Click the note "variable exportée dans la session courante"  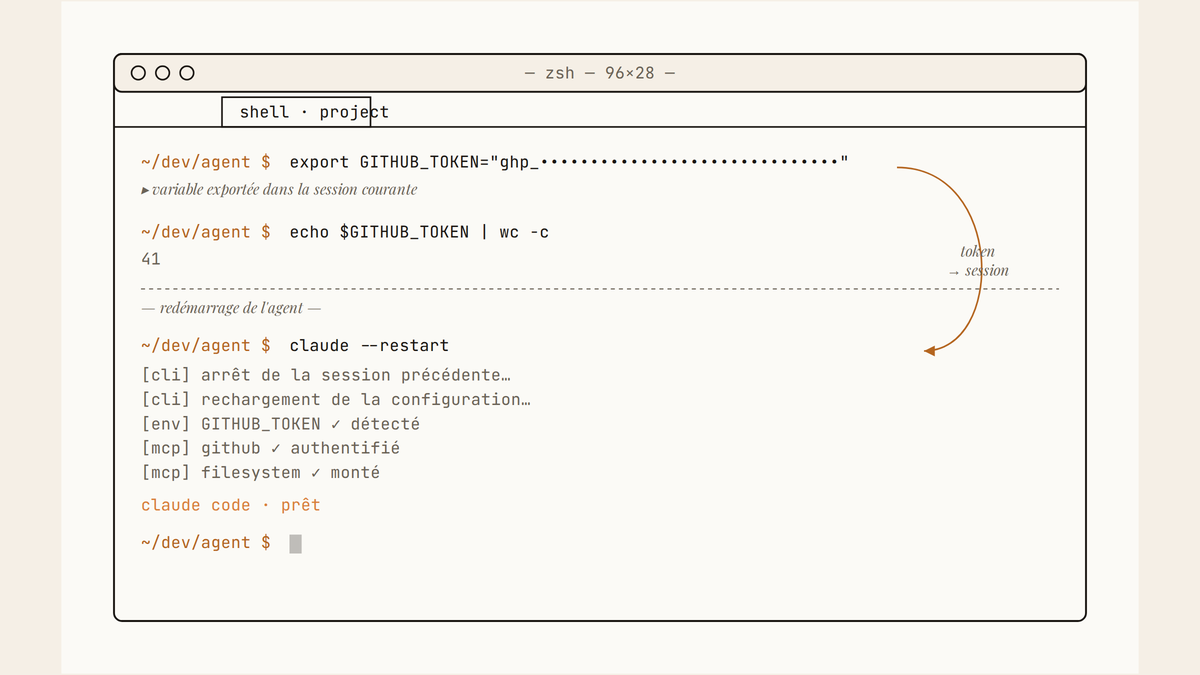(279, 189)
